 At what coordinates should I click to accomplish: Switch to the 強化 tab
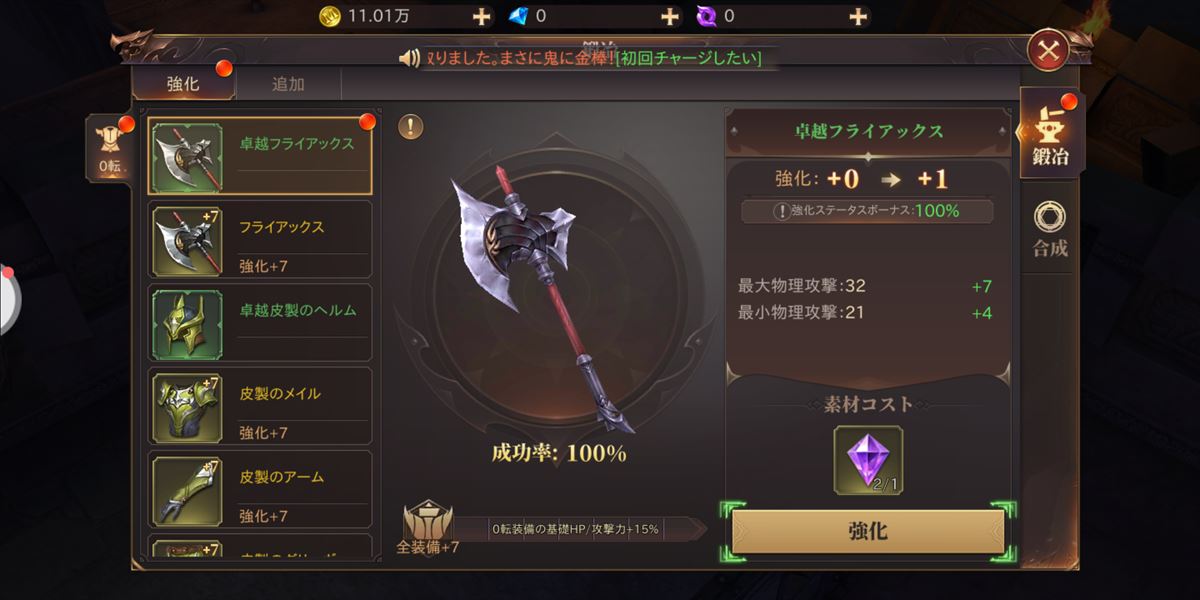coord(183,84)
